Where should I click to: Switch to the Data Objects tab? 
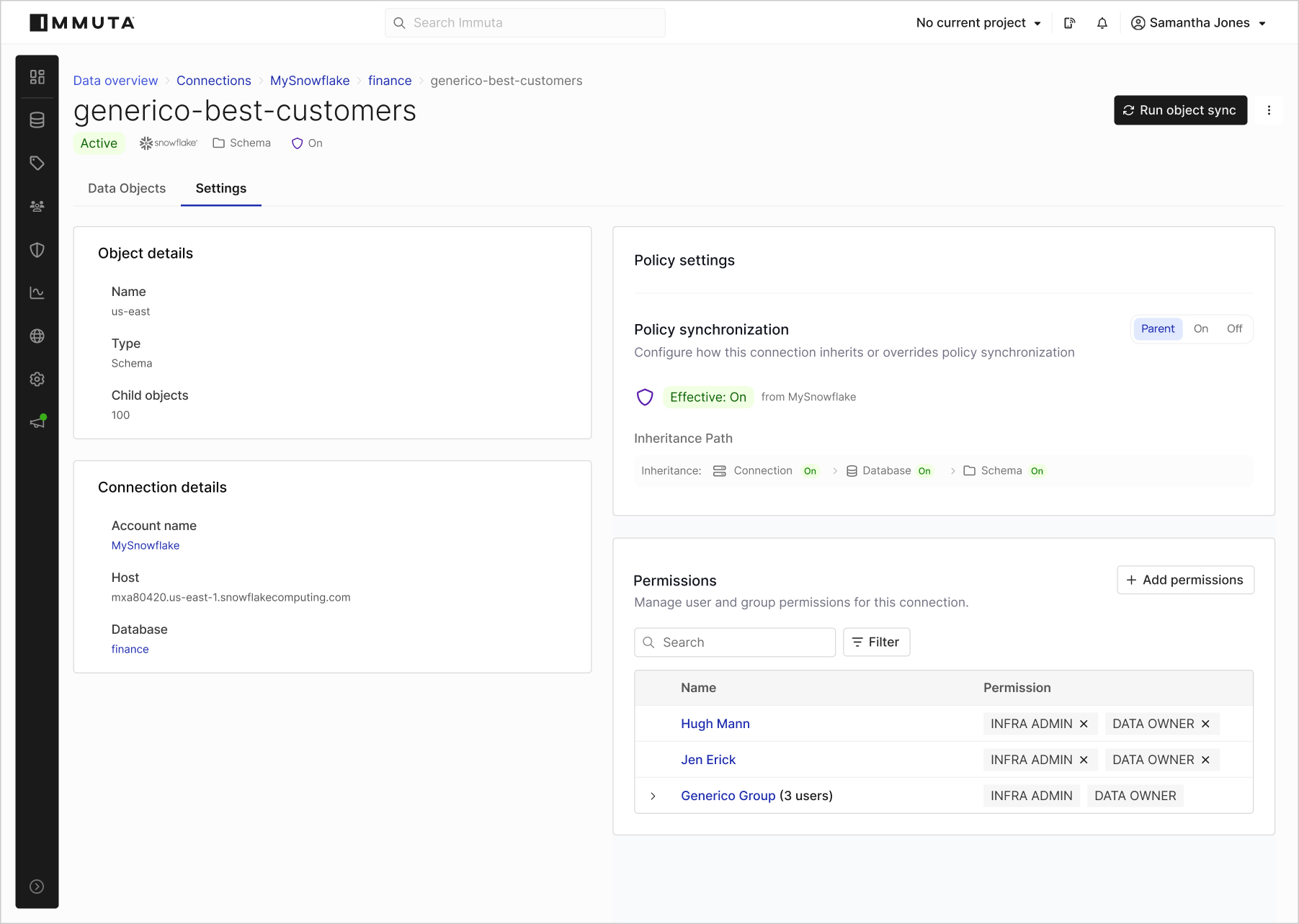point(127,189)
